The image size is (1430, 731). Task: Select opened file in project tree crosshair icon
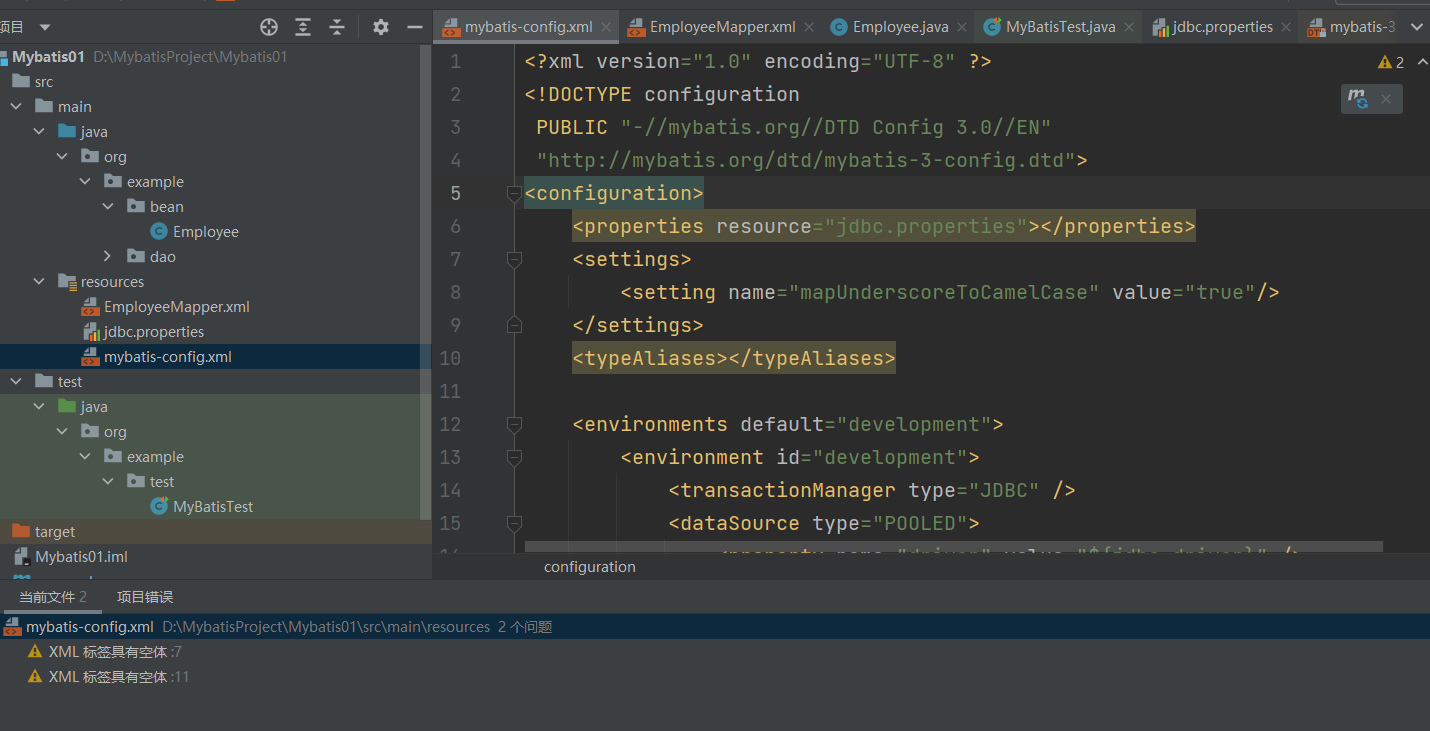(268, 26)
